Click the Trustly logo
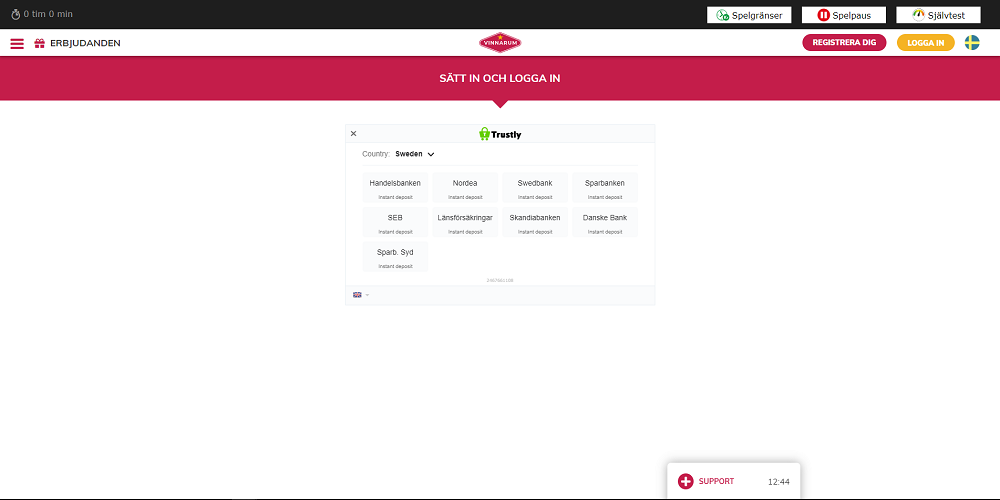 500,134
